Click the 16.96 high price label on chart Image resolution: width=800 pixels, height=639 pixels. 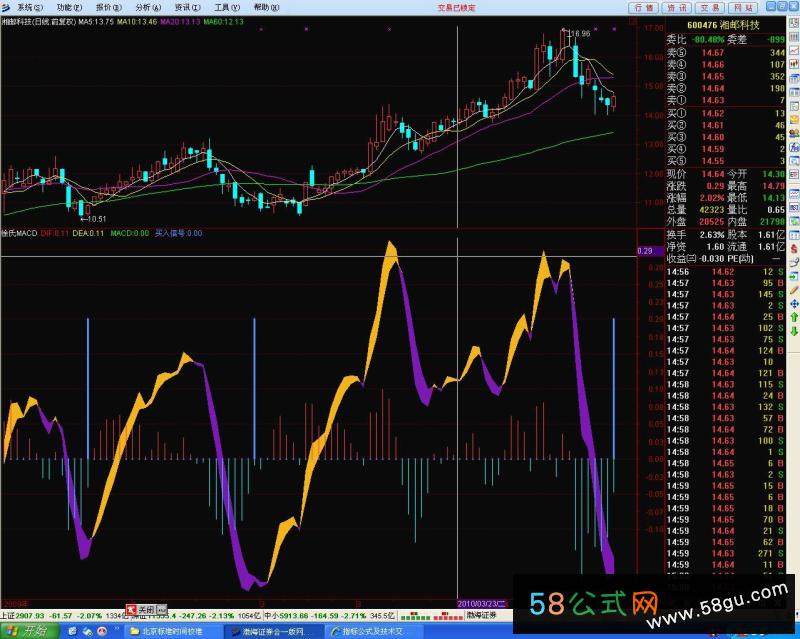pos(580,34)
